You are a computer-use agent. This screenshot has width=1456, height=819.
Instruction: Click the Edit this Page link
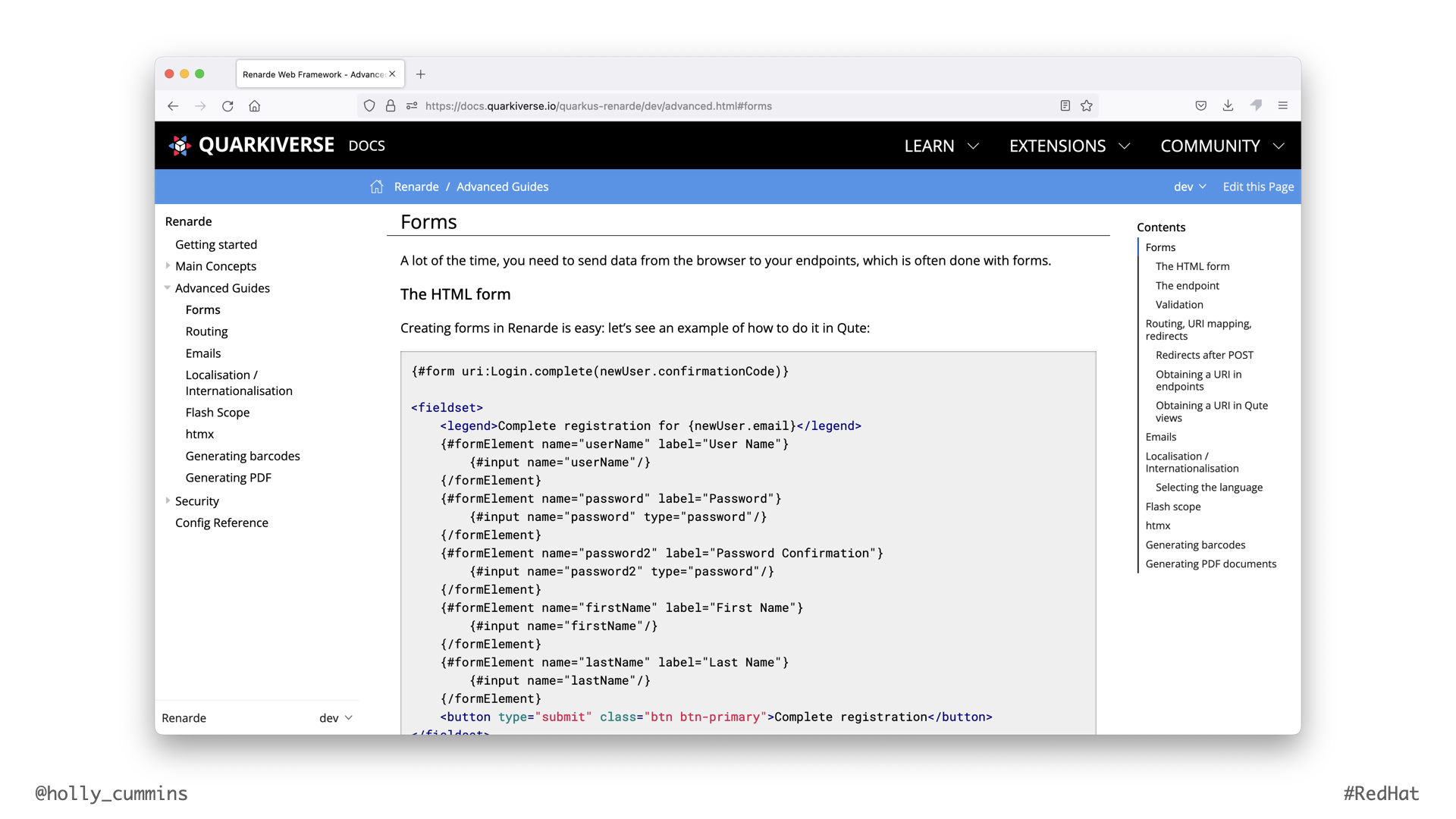click(x=1258, y=187)
